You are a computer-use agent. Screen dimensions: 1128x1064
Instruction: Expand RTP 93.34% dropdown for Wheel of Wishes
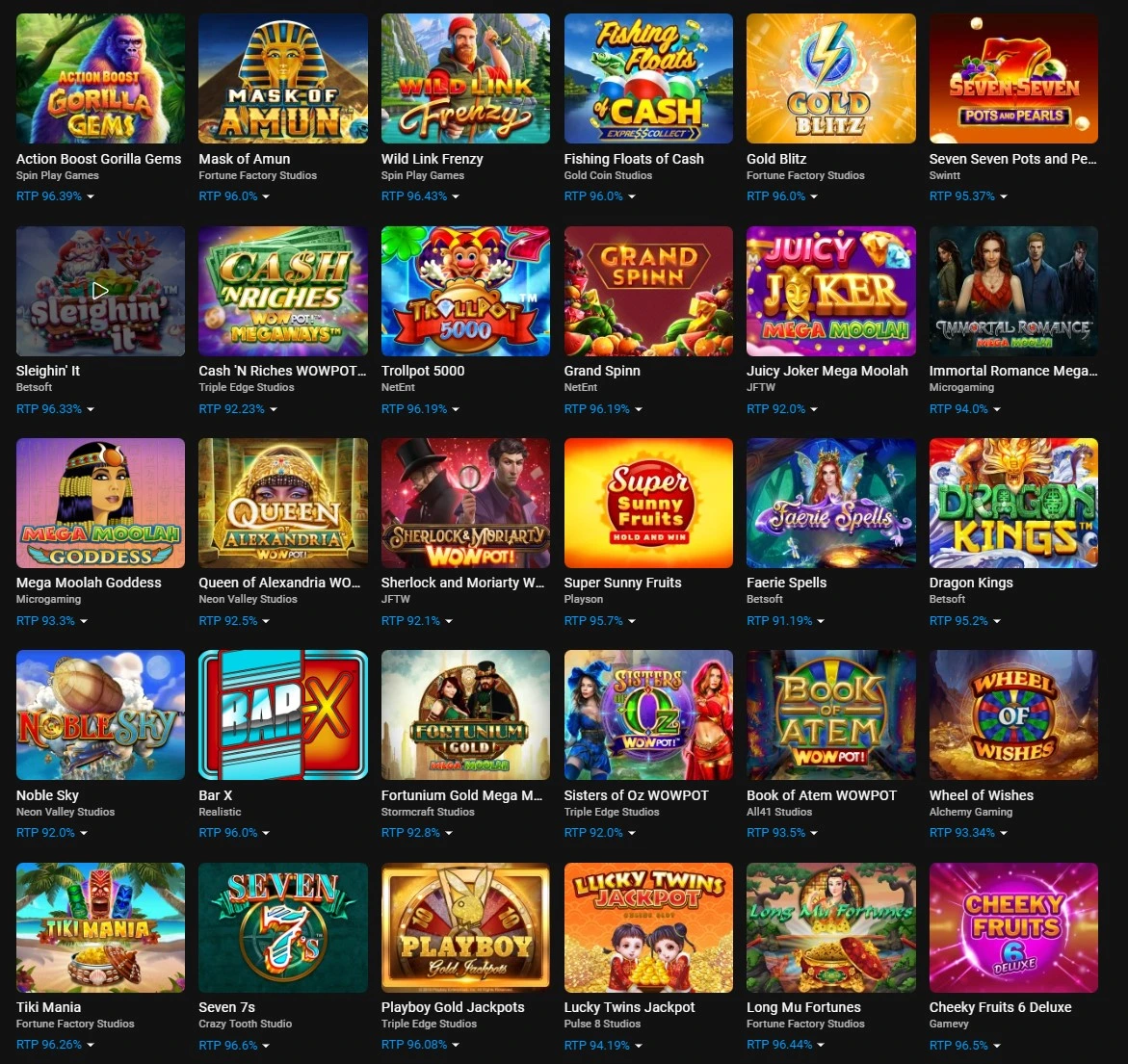[968, 833]
